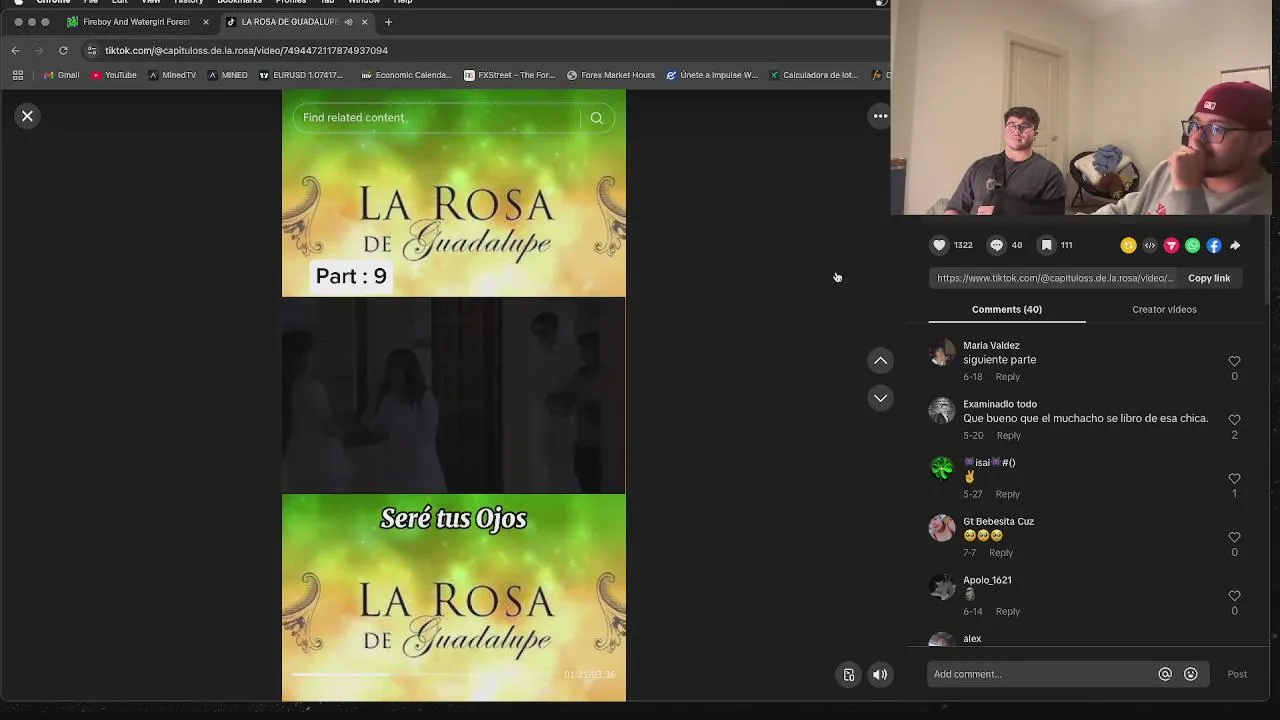Open Gt Bebesita Cuz's profile avatar
This screenshot has height=720, width=1280.
[942, 528]
